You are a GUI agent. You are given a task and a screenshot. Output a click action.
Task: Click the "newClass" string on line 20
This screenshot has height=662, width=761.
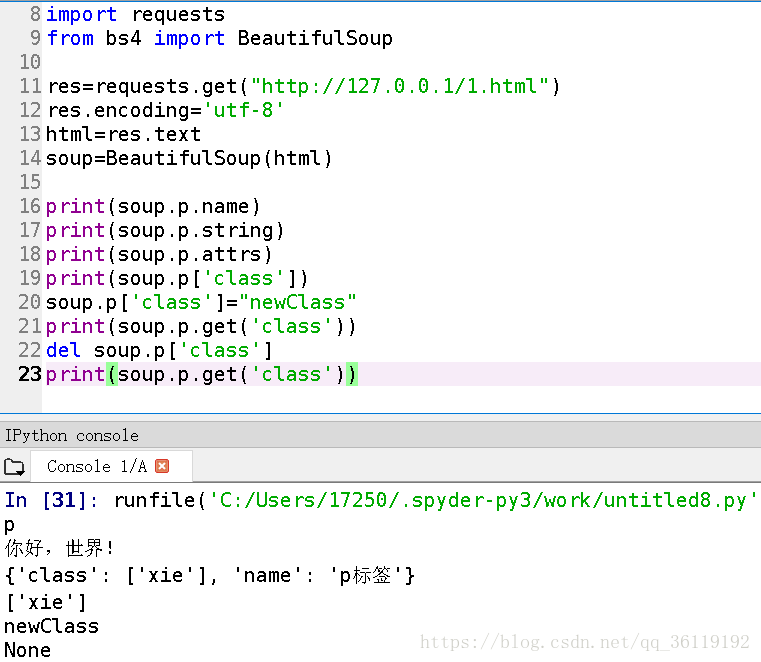coord(298,302)
